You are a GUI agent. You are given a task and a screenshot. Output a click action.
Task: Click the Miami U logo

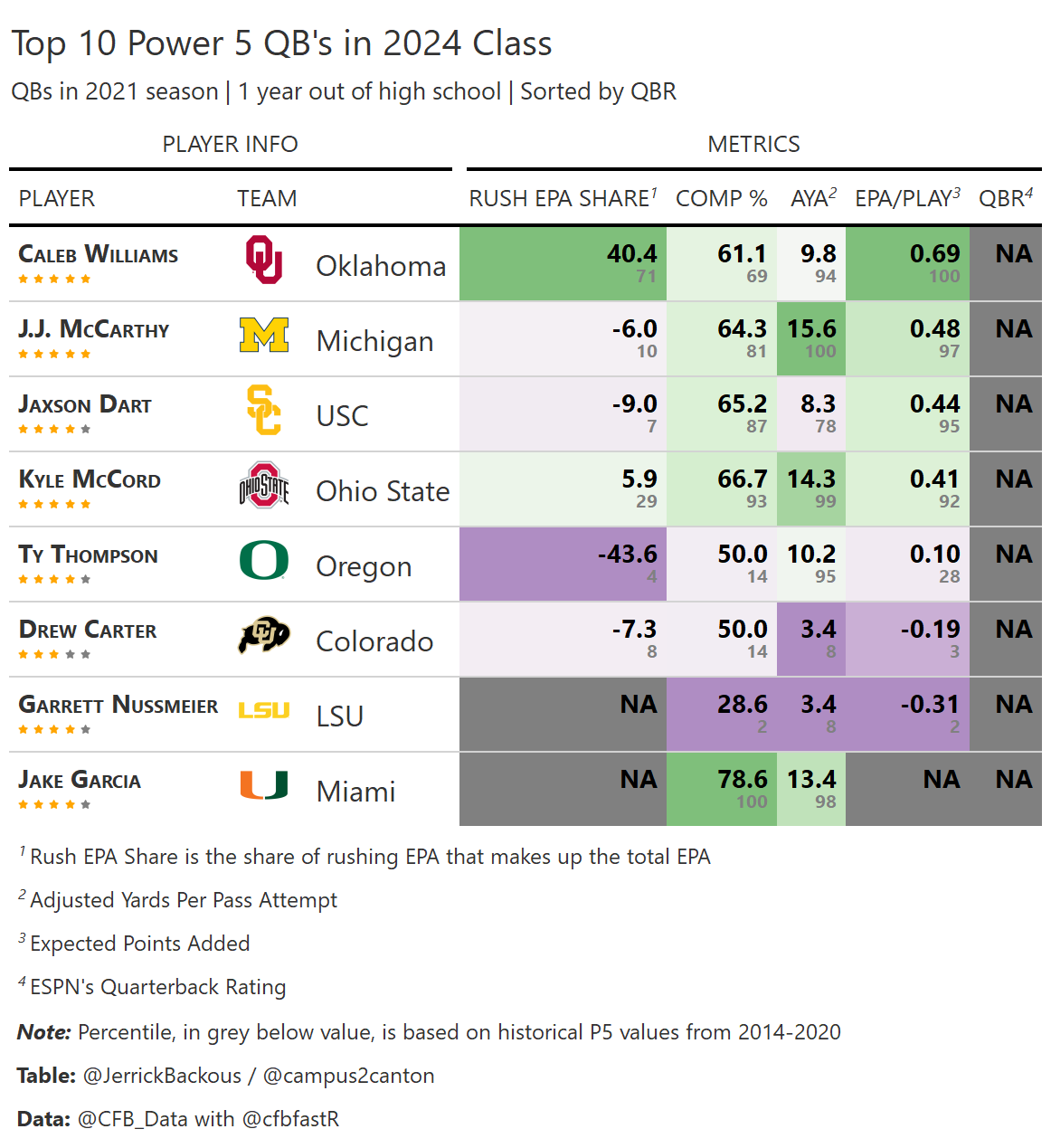[264, 785]
